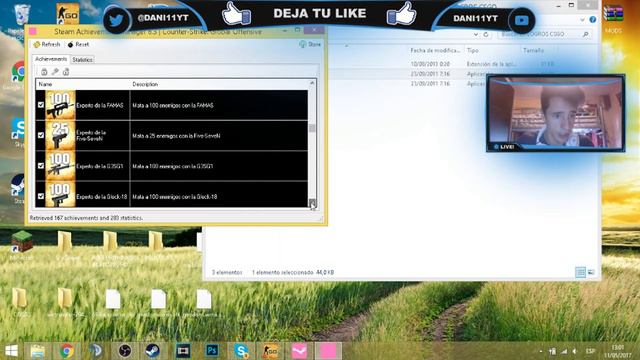Select the FAMAS 100 achievement image

pyautogui.click(x=60, y=105)
